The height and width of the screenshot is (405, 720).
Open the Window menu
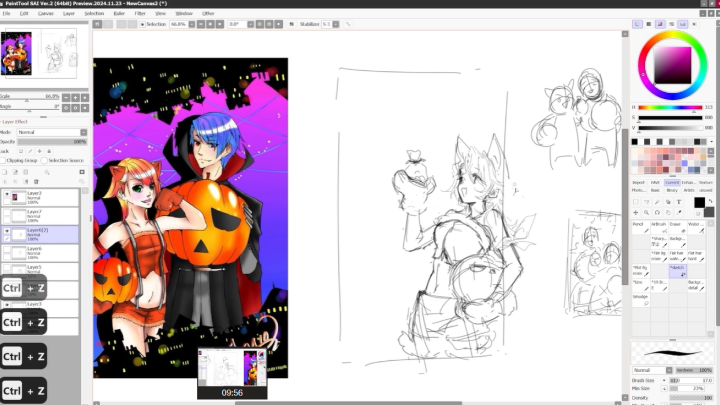[184, 13]
